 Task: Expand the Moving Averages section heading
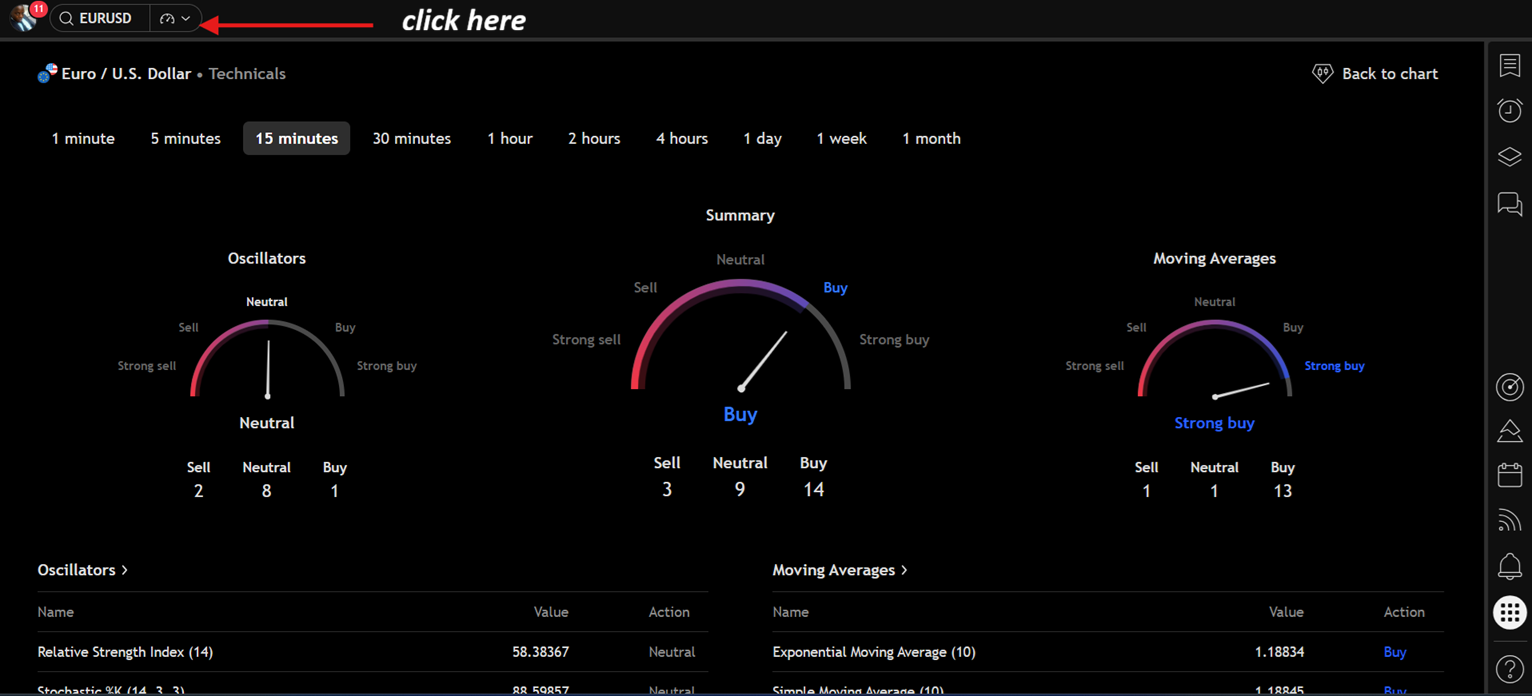[840, 570]
